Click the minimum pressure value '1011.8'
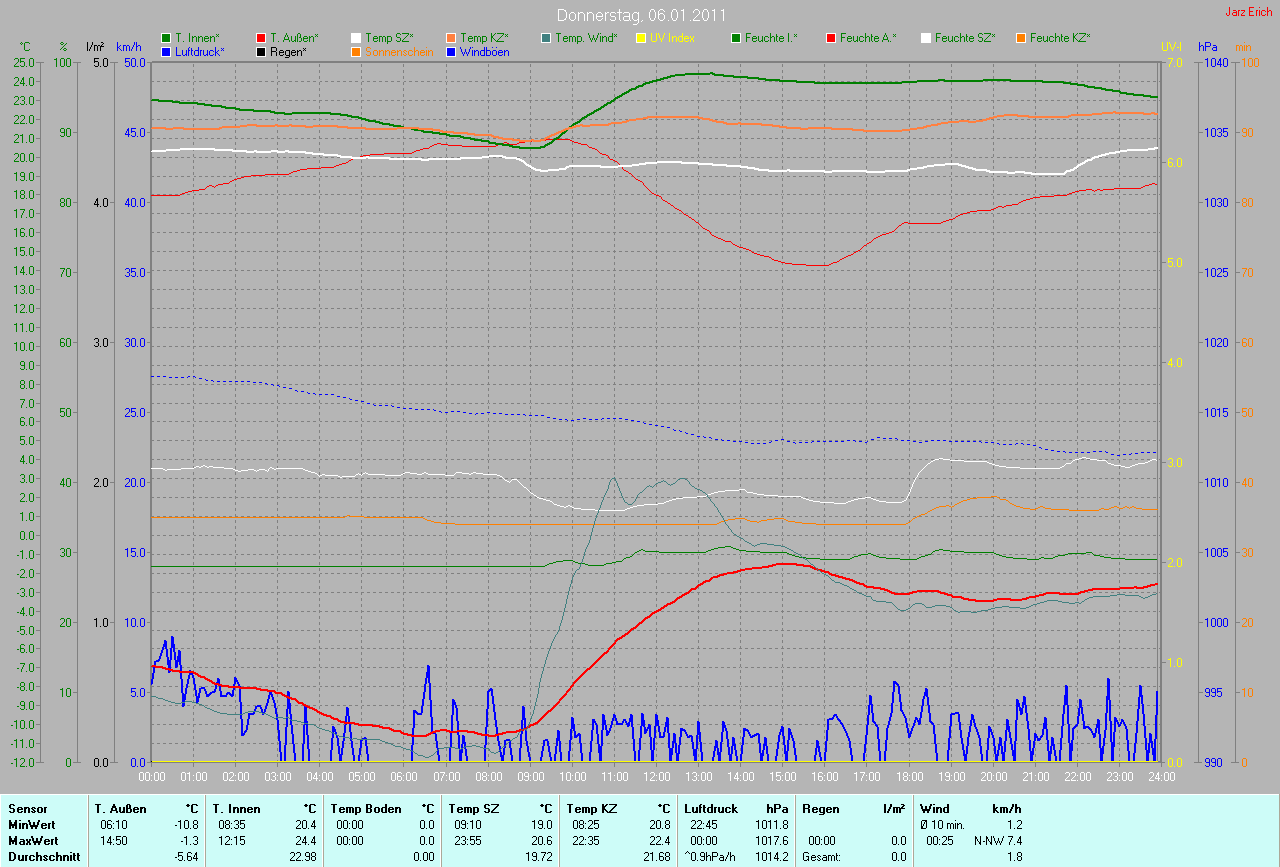This screenshot has height=867, width=1280. pos(771,825)
